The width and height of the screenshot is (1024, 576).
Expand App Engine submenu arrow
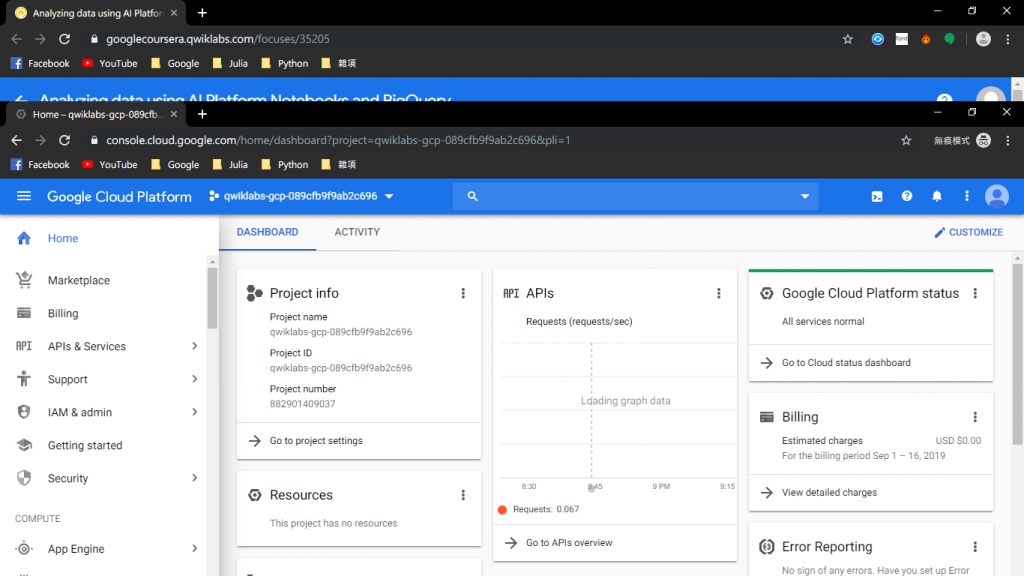(x=195, y=549)
